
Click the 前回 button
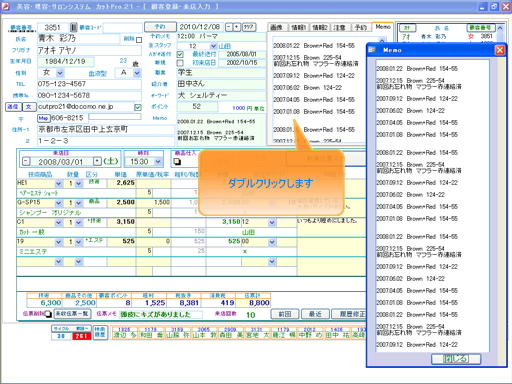[x=284, y=314]
